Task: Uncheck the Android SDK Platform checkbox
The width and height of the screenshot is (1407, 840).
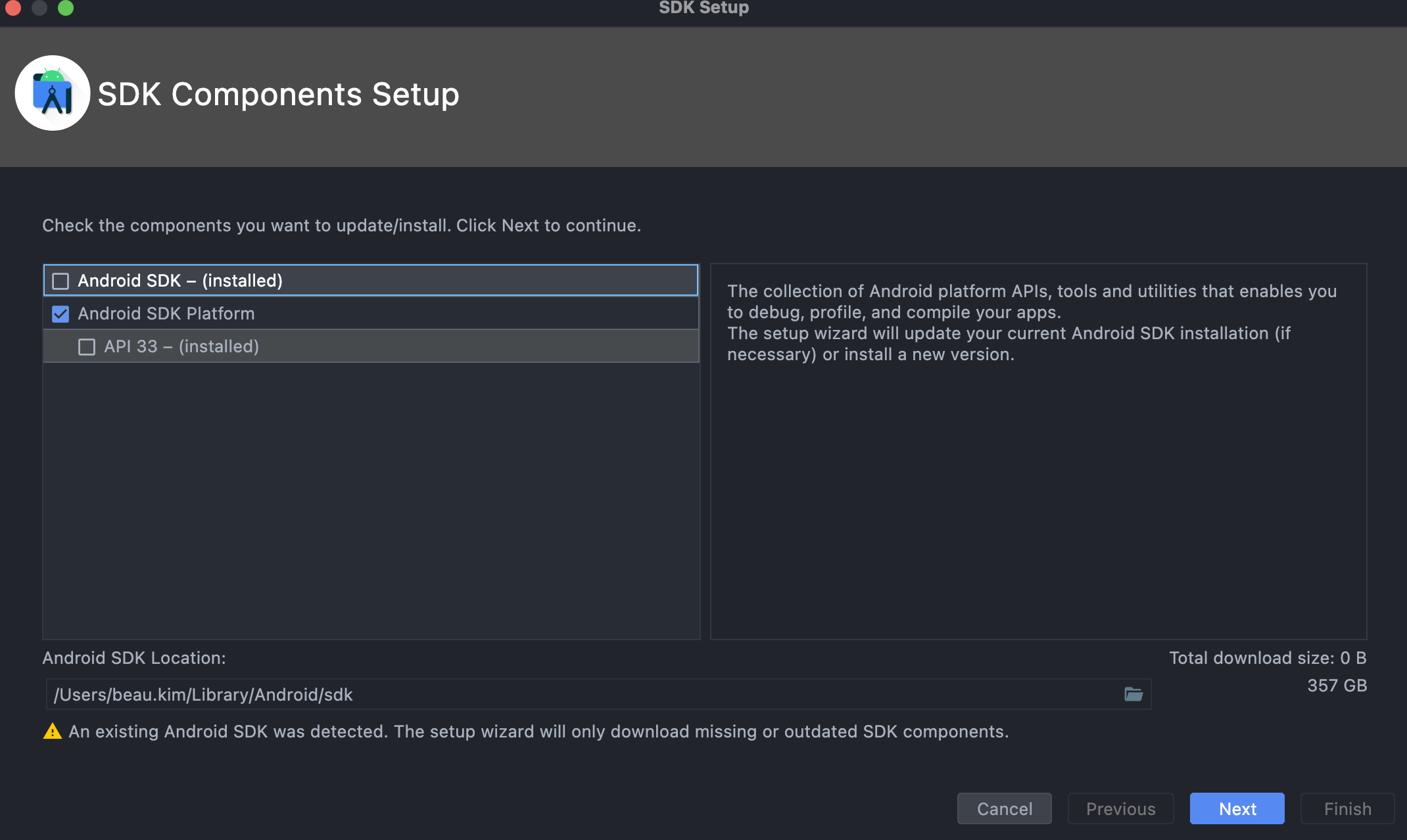Action: coord(60,314)
